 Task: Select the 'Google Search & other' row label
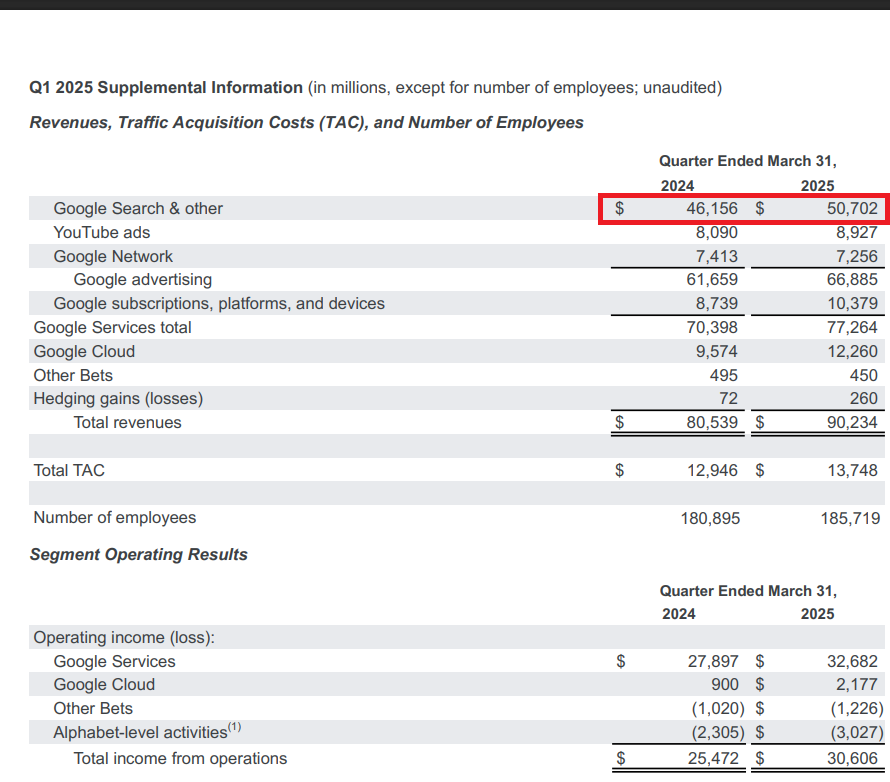click(138, 208)
